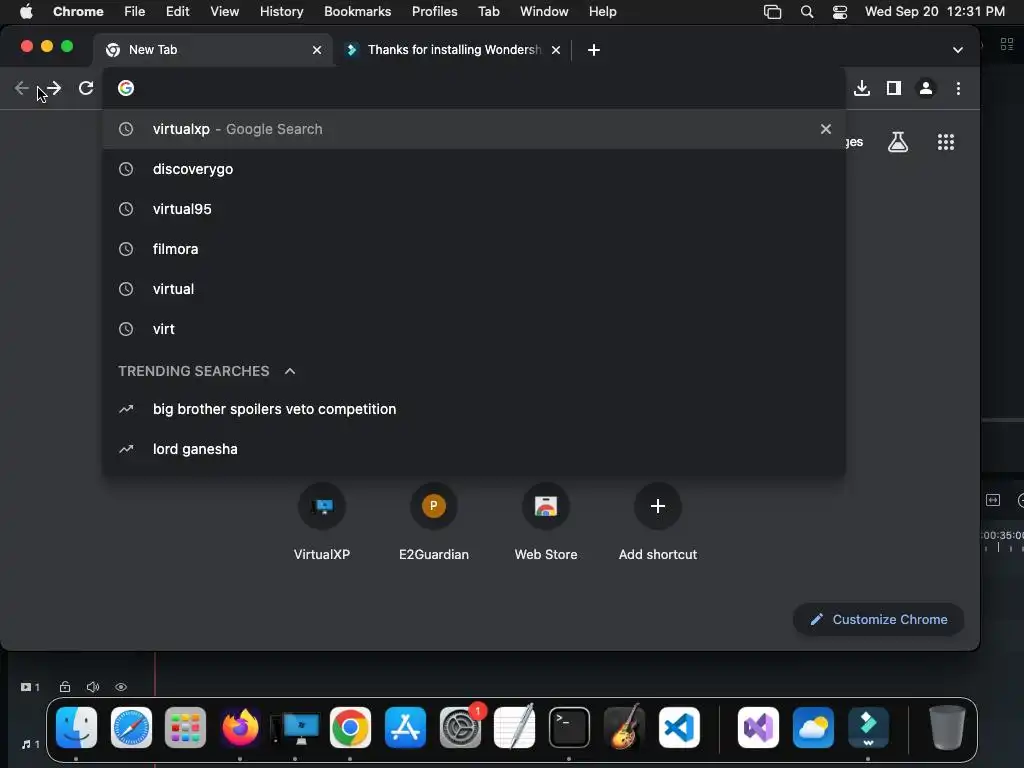Toggle the Chrome side panel icon

(894, 88)
